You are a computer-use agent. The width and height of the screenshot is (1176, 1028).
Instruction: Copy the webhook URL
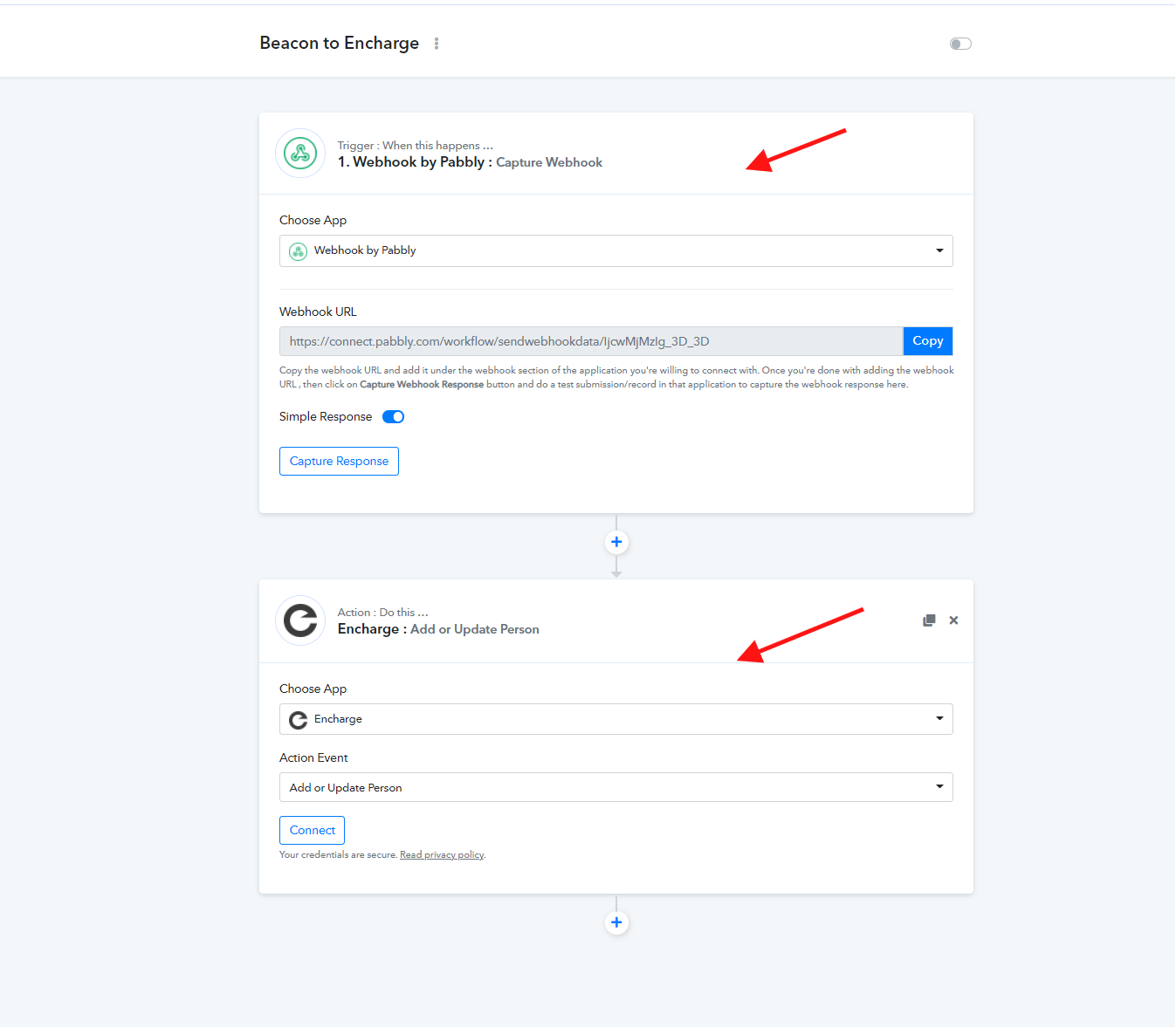tap(928, 341)
